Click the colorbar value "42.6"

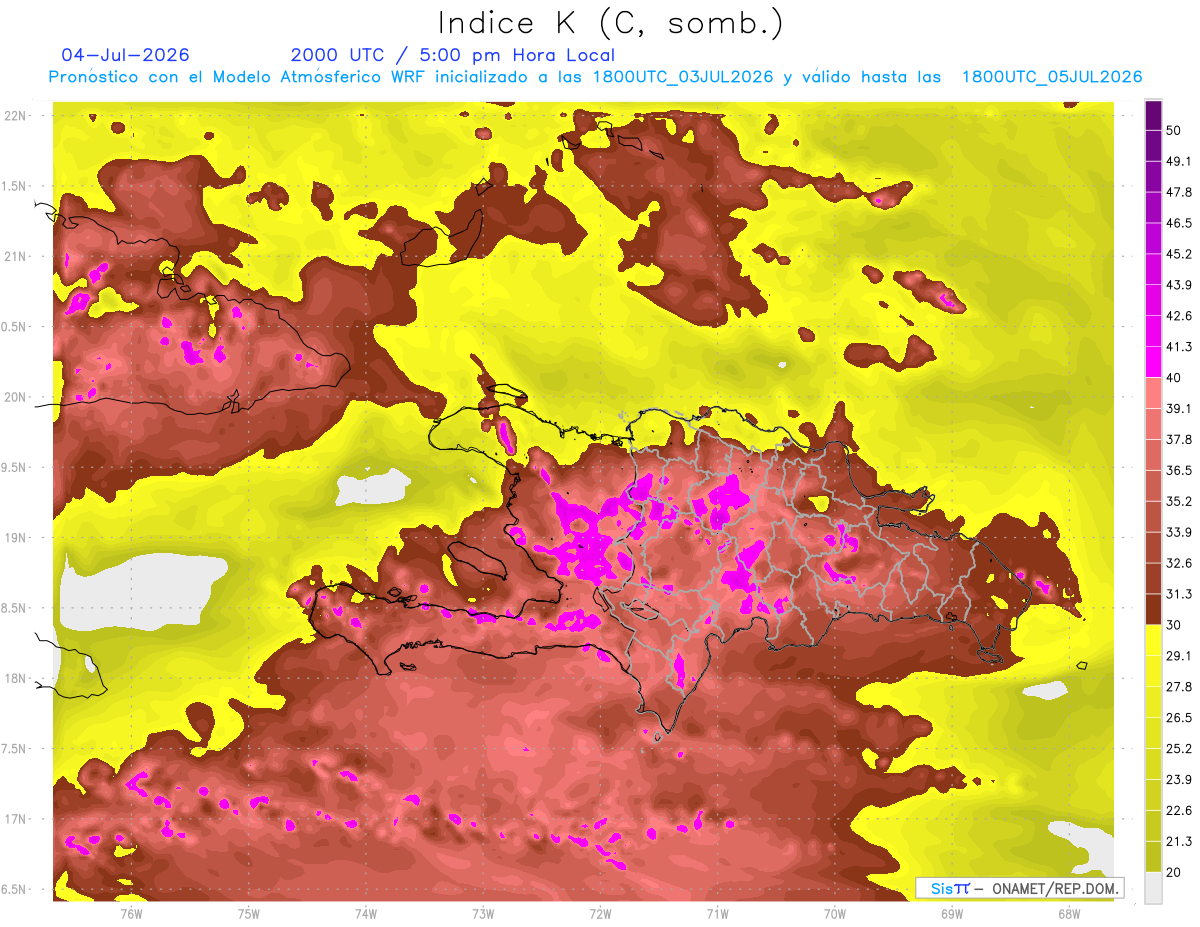click(x=1179, y=316)
